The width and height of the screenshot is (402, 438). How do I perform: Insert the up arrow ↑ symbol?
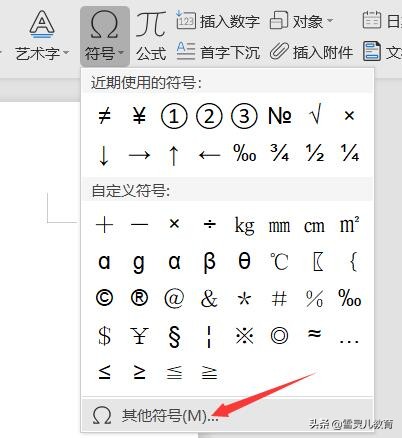tap(174, 155)
